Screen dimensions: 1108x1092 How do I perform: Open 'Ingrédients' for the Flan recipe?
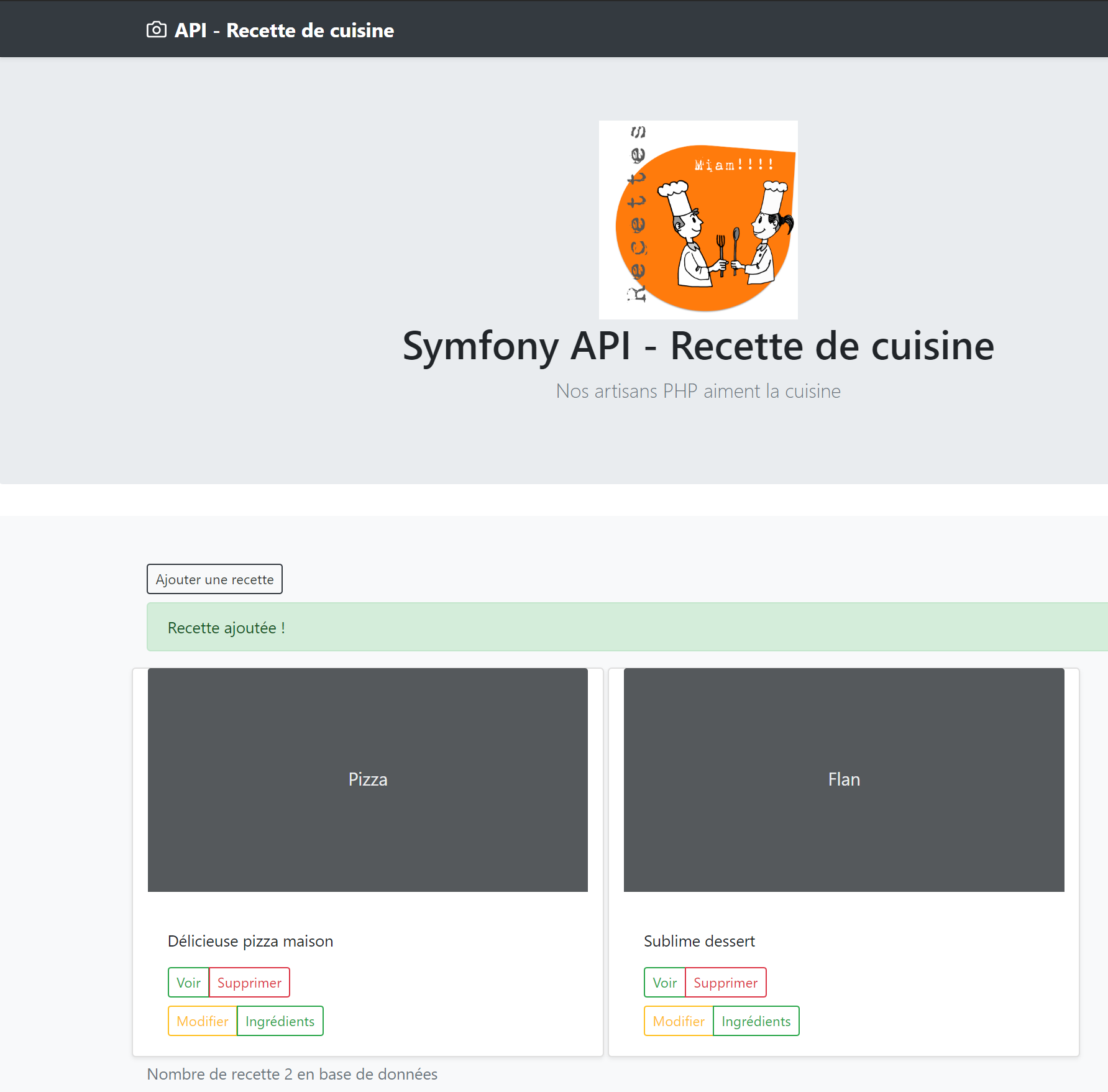pyautogui.click(x=756, y=1021)
